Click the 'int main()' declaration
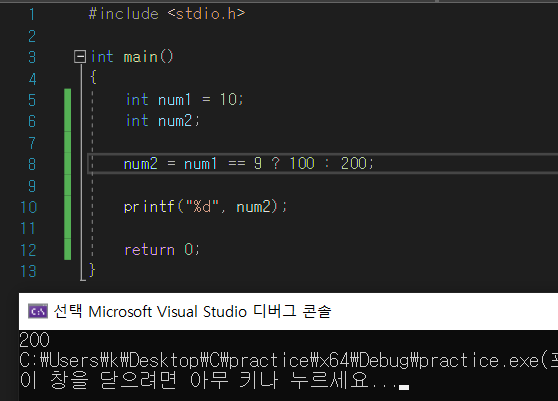The height and width of the screenshot is (401, 558). coord(132,57)
